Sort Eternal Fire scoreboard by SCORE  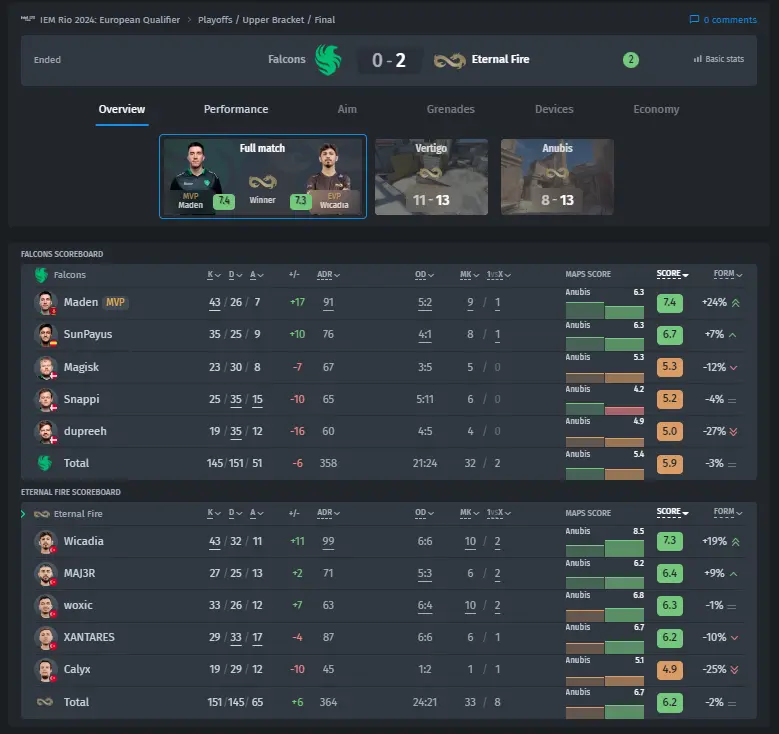672,512
